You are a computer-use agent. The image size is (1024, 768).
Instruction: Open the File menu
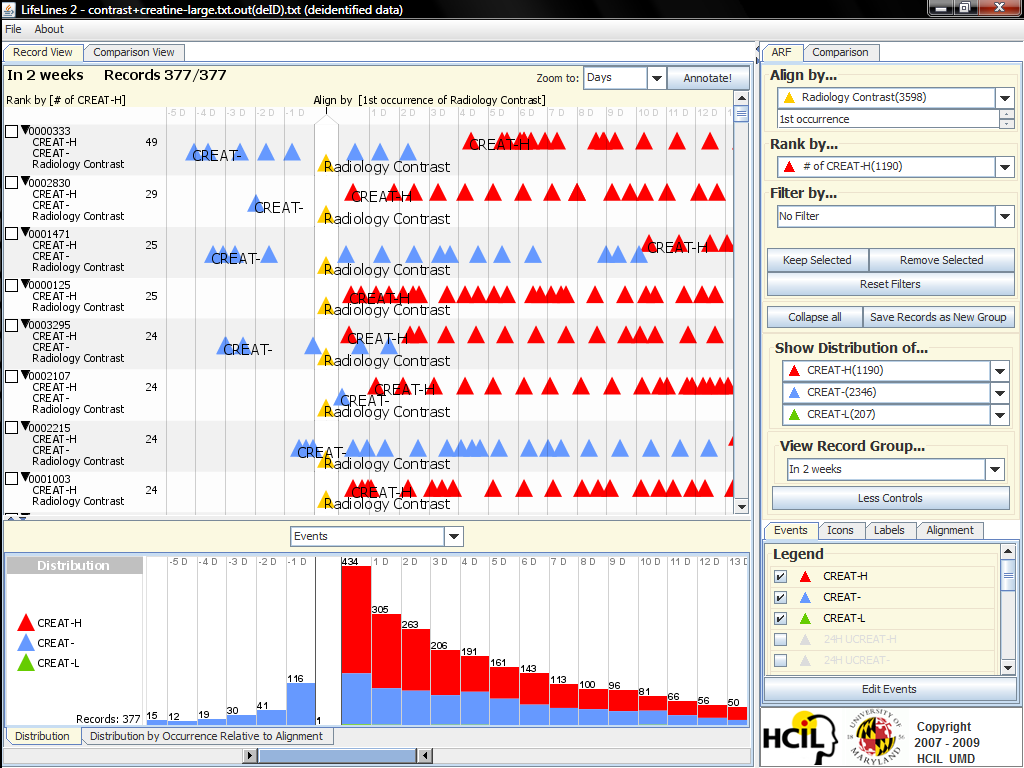click(13, 30)
